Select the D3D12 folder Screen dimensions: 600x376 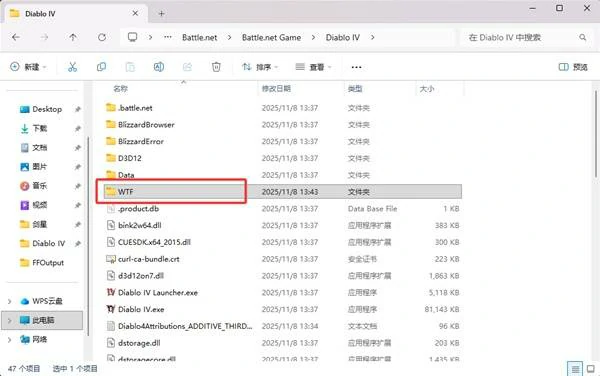(283, 158)
